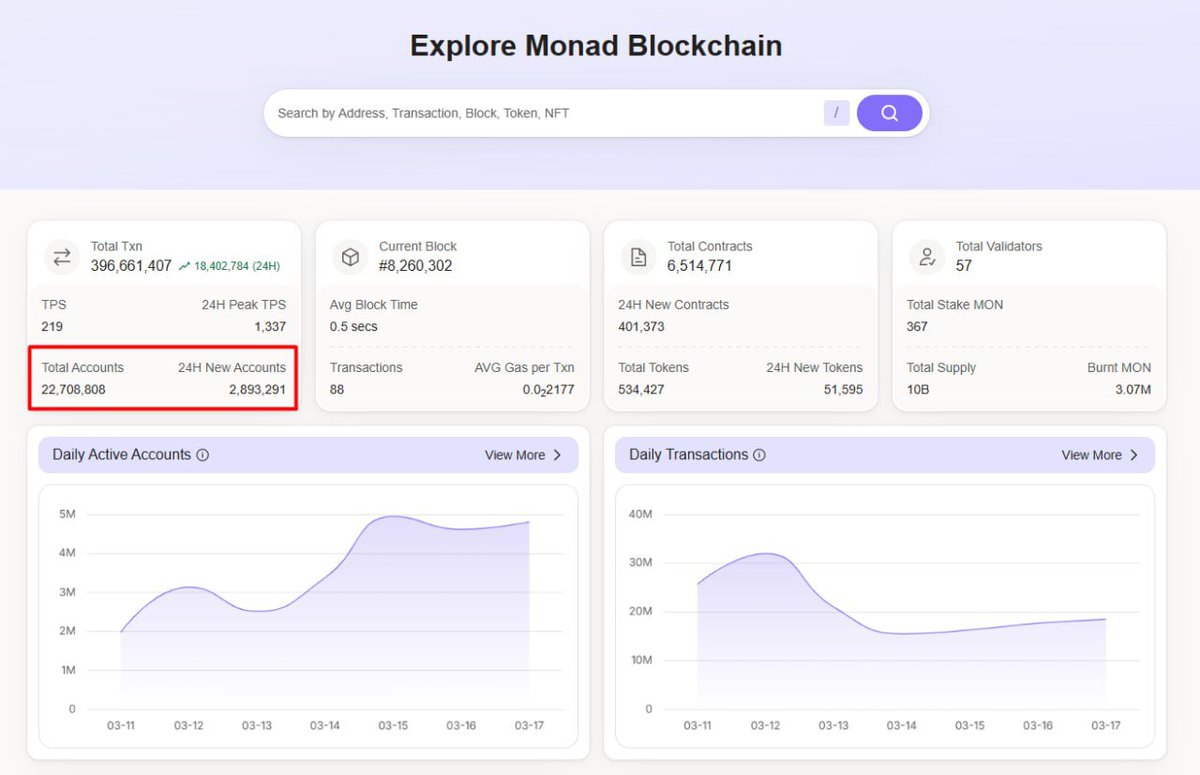This screenshot has width=1200, height=775.
Task: Click the Avg Block Time 0.5 secs
Action: [353, 327]
